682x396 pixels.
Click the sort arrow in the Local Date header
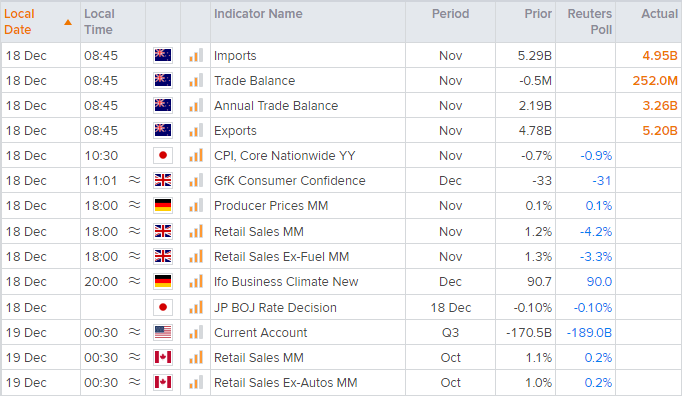pos(67,22)
